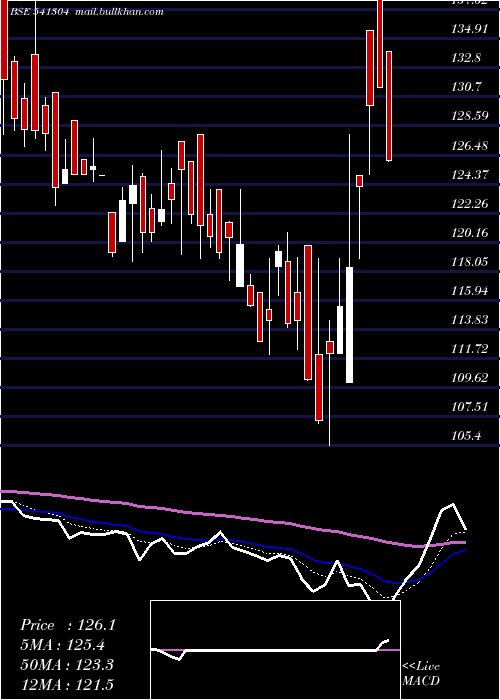Select the 115.94 price axis label

469,291
